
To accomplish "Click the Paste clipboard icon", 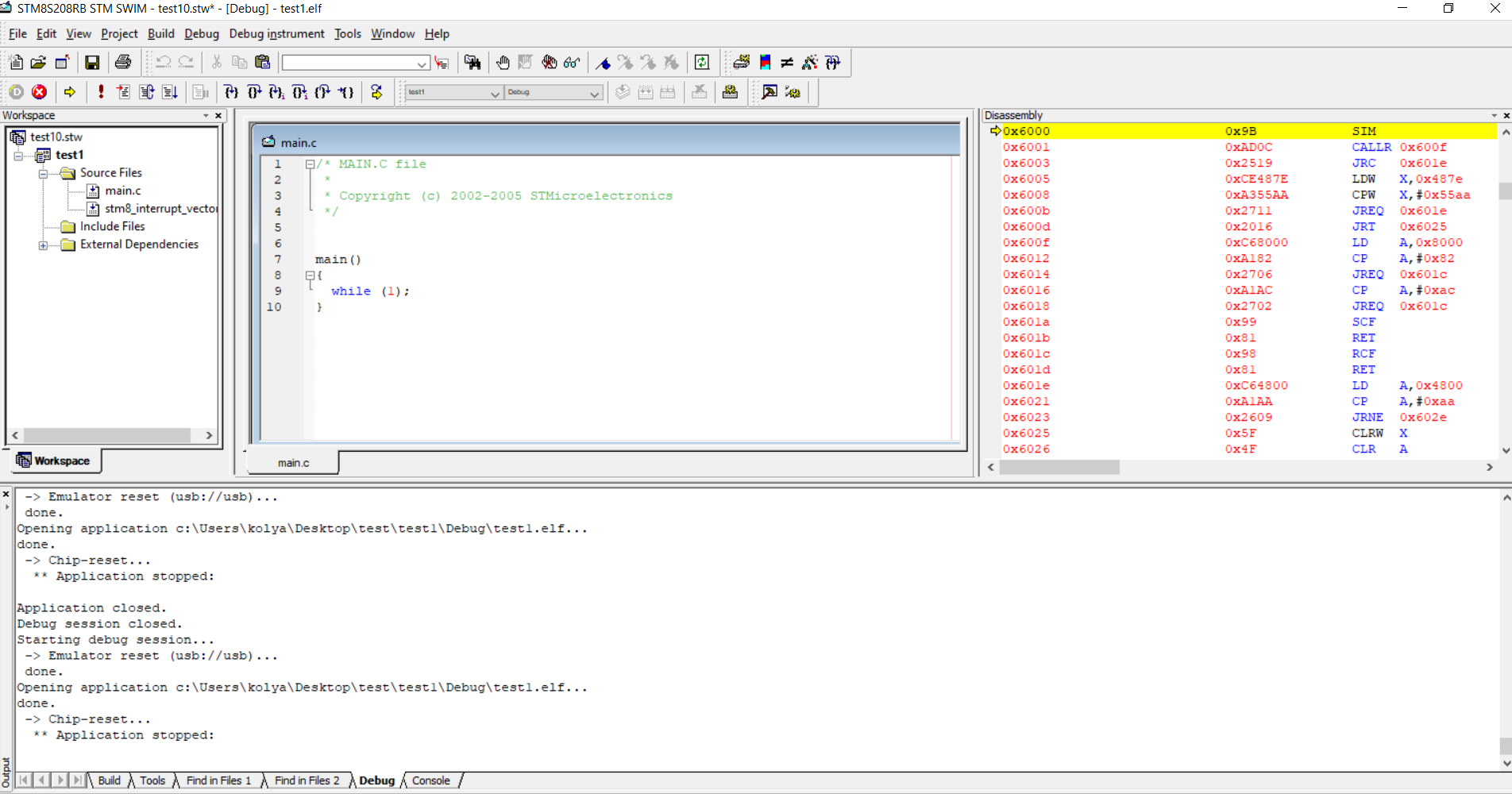I will point(263,63).
